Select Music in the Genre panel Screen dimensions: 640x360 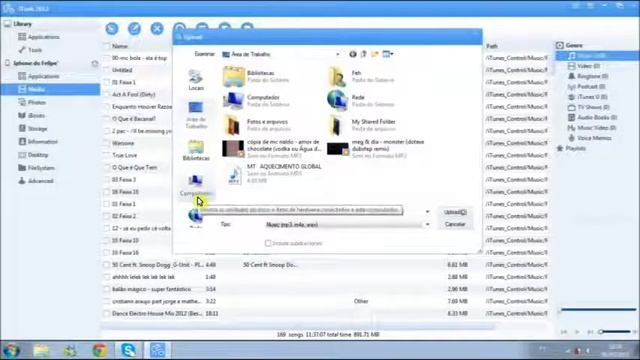598,56
